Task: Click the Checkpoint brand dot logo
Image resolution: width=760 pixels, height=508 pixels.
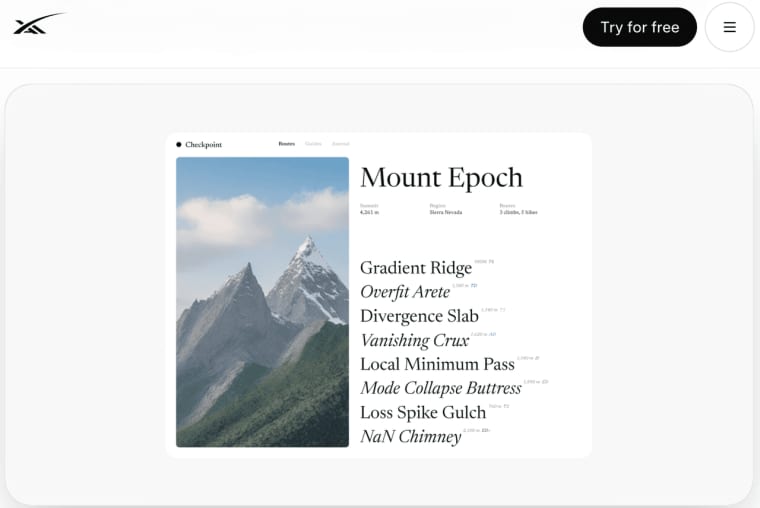Action: point(179,144)
